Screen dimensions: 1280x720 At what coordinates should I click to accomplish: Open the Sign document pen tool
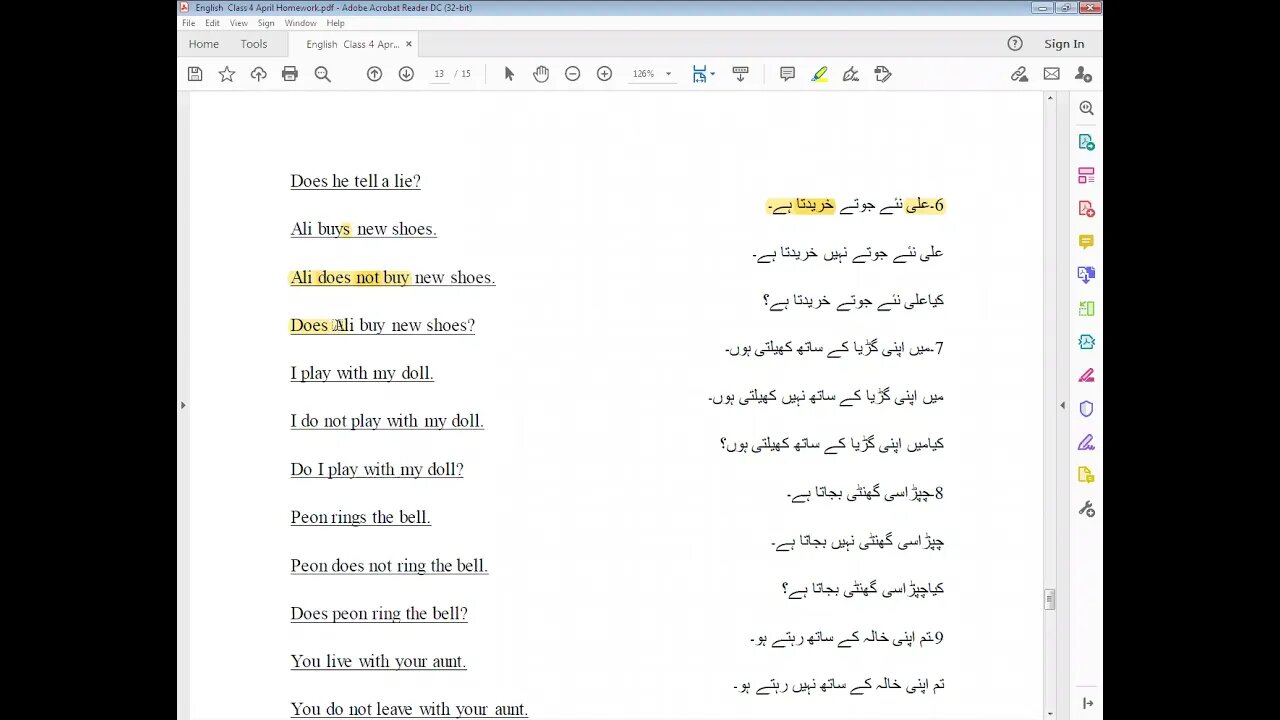(x=851, y=74)
